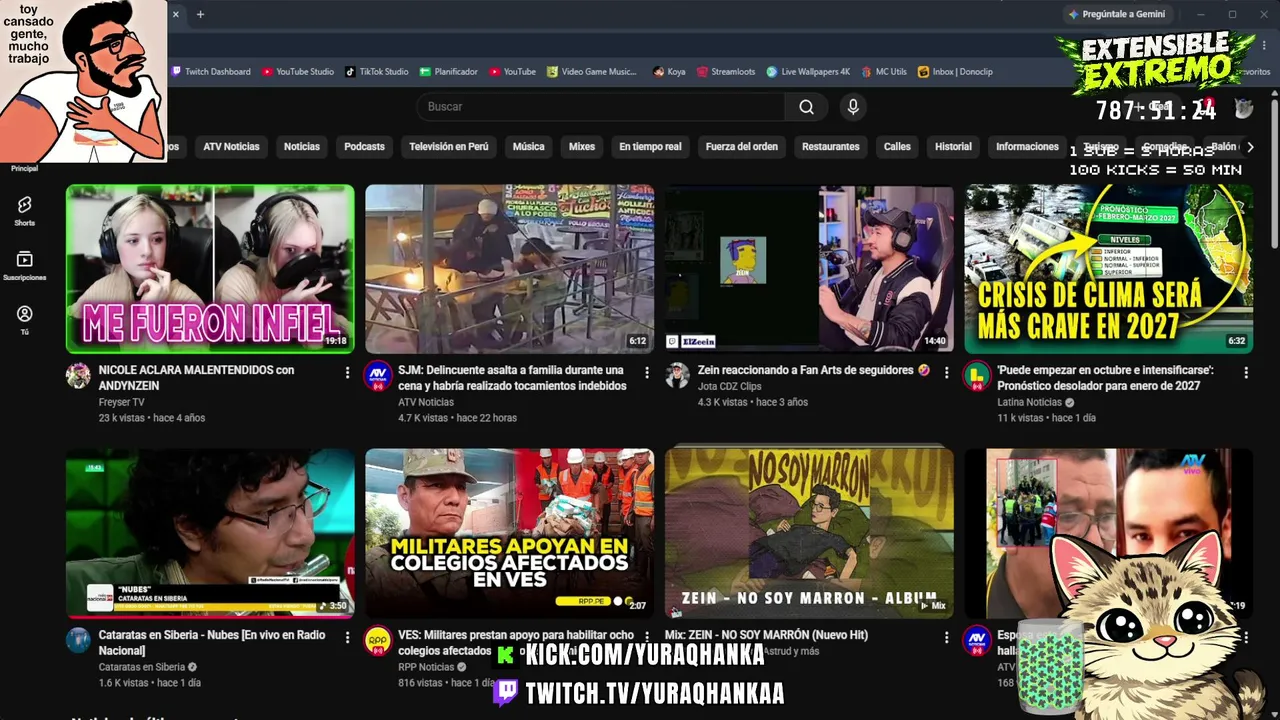The width and height of the screenshot is (1280, 720).
Task: Open the Video Game Music bookmark
Action: click(592, 72)
